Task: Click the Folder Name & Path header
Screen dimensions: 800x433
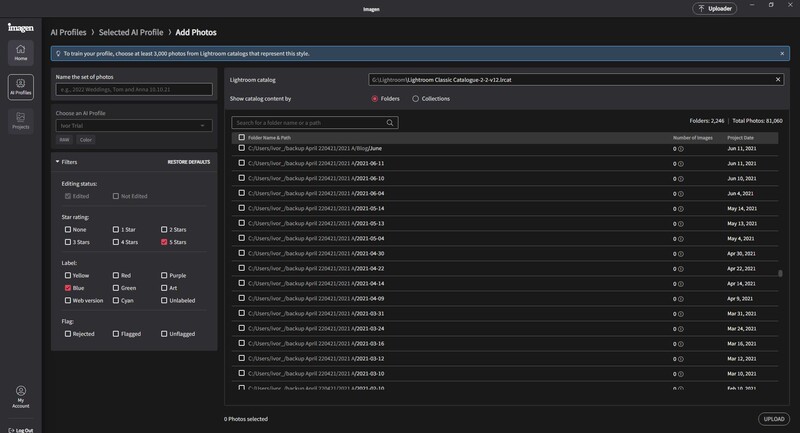Action: (269, 138)
